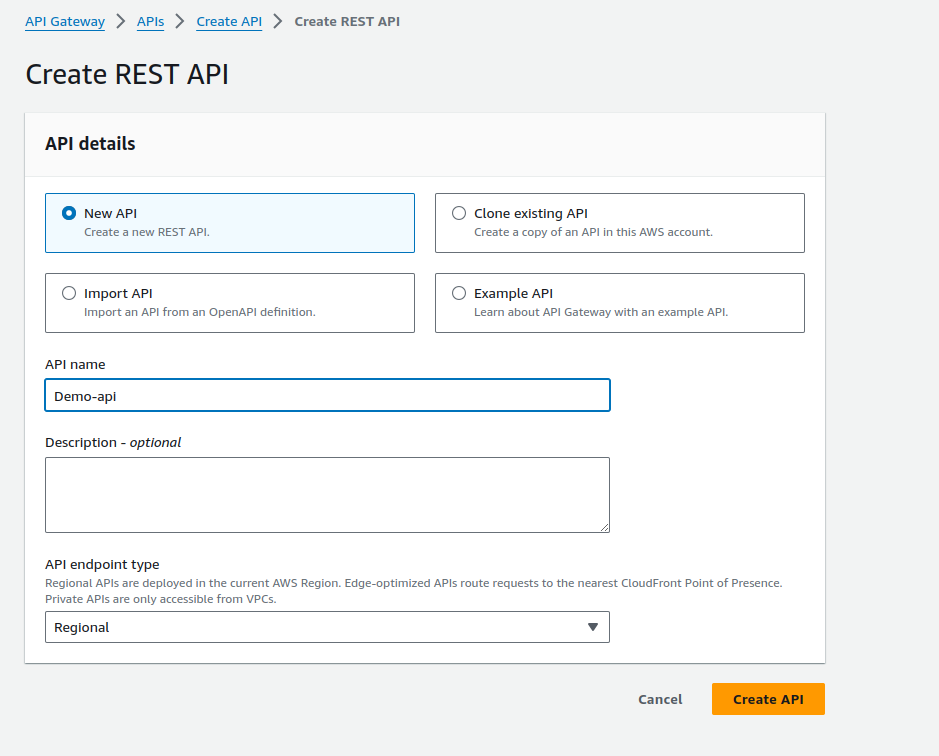This screenshot has width=939, height=756.
Task: Click the dropdown arrow of endpoint type
Action: 593,627
